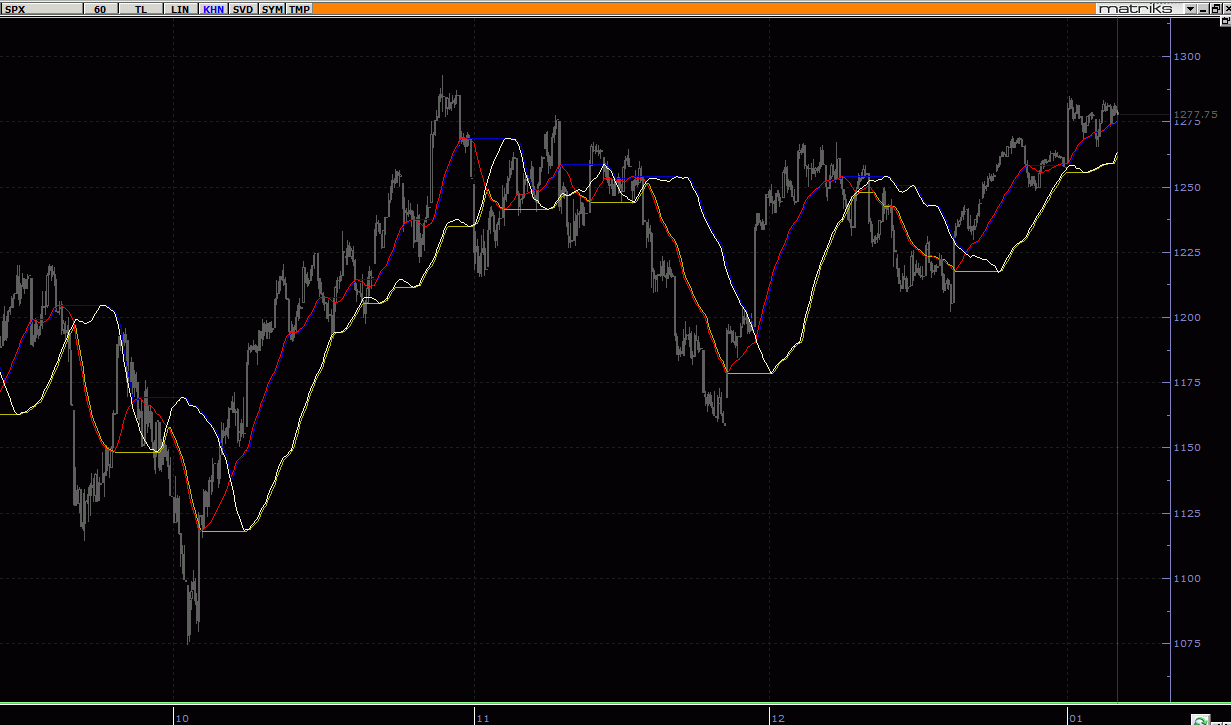Viewport: 1231px width, 725px height.
Task: Click the 1300 price axis label
Action: pos(1188,57)
